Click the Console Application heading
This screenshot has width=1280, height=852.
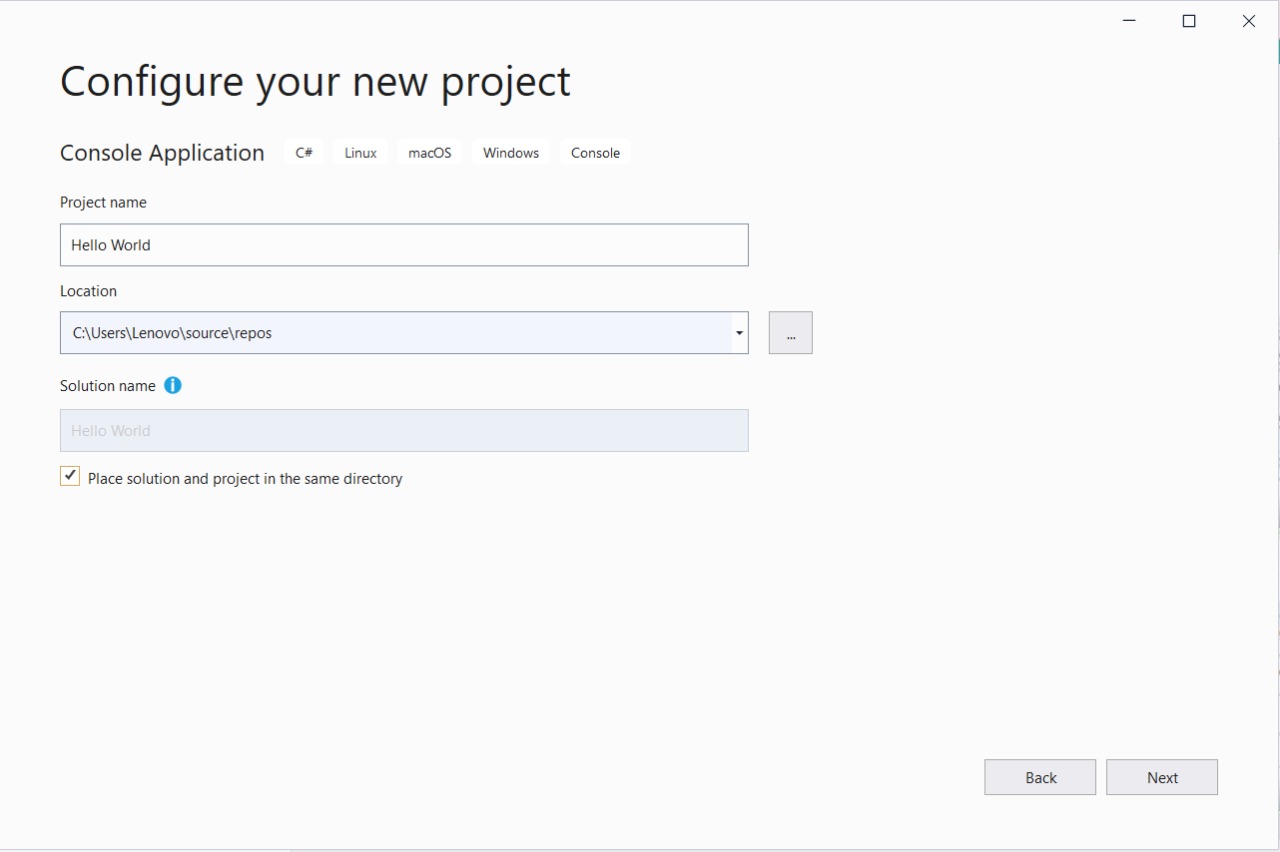[162, 153]
